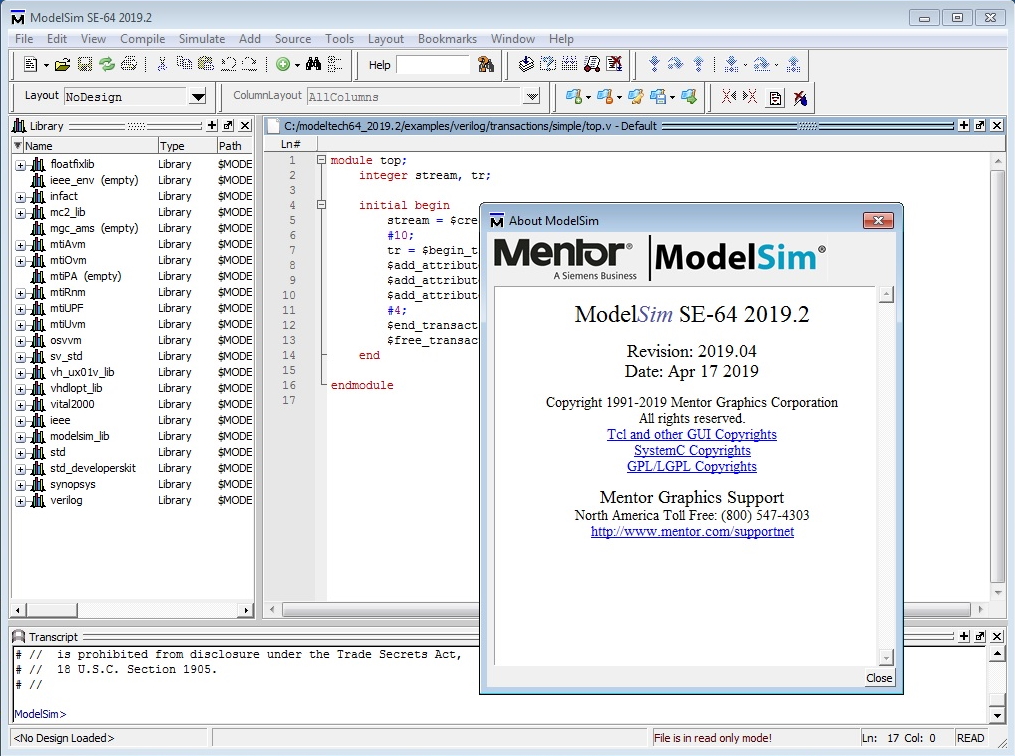Screen dimensions: 1015x756
Task: Click the Delete bookmark flag icon
Action: point(605,97)
